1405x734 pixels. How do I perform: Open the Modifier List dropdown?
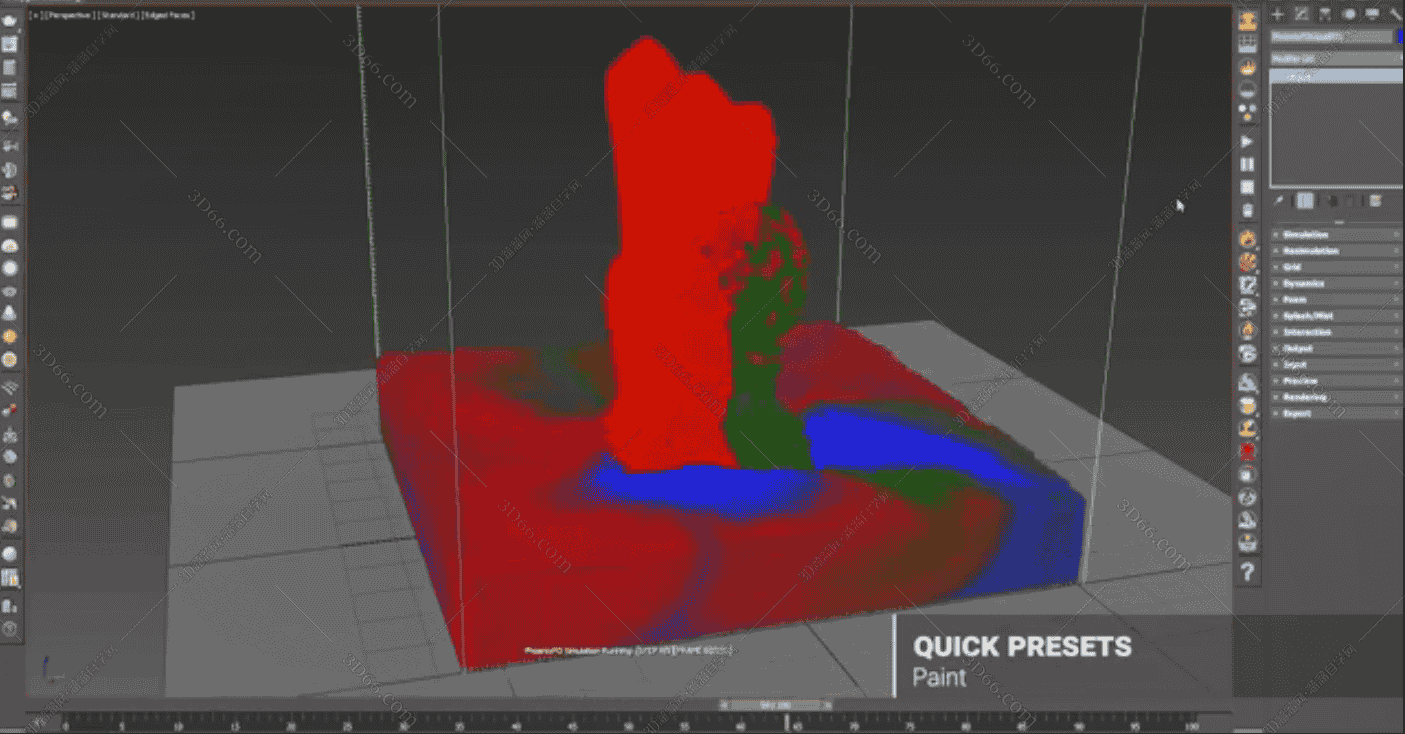[x=1336, y=58]
